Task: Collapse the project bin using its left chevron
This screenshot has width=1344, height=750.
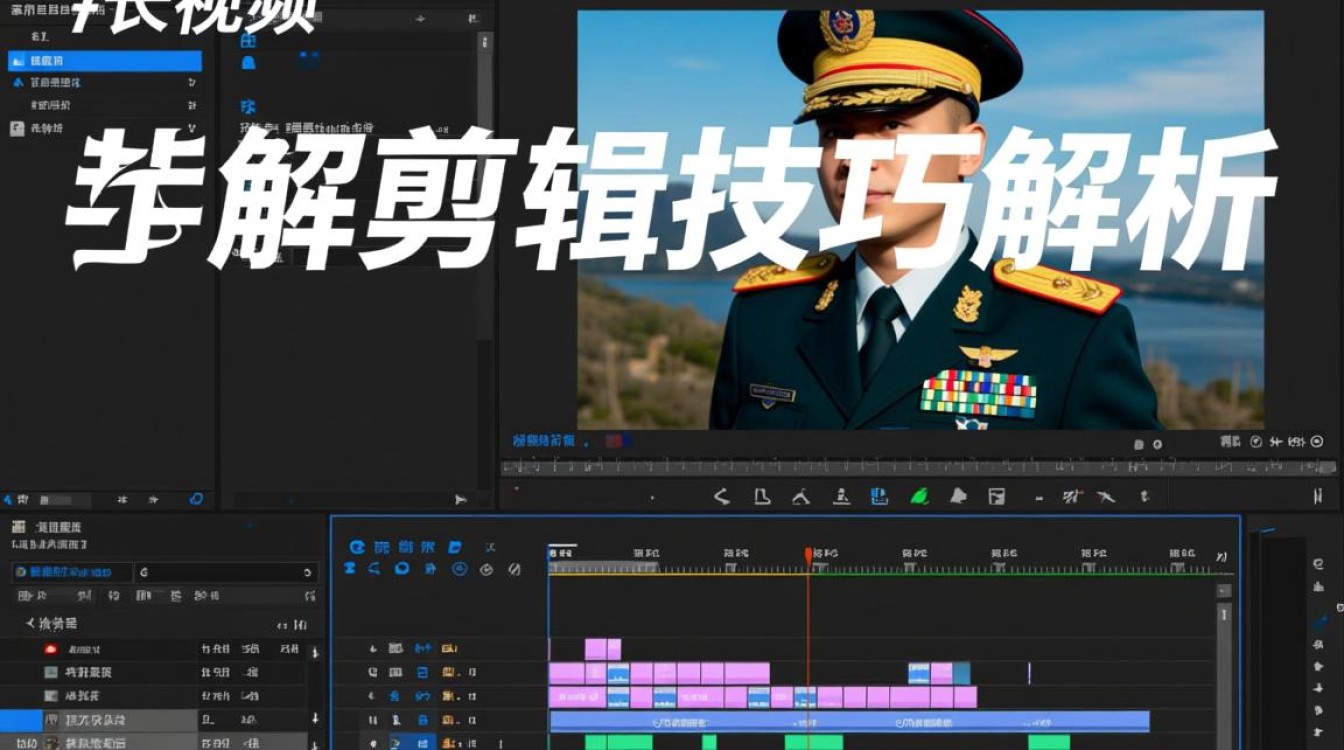Action: point(30,623)
